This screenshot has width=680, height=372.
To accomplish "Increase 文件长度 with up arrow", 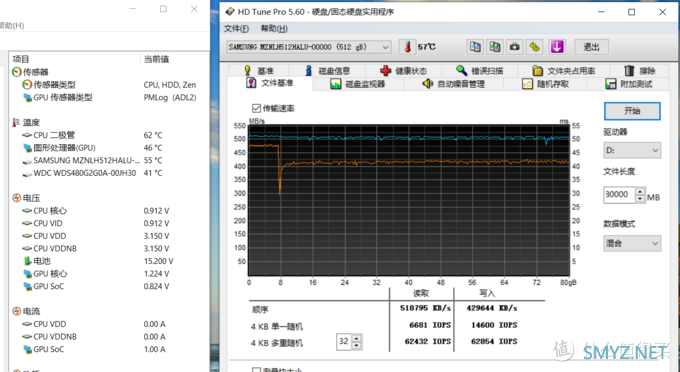I will click(640, 191).
